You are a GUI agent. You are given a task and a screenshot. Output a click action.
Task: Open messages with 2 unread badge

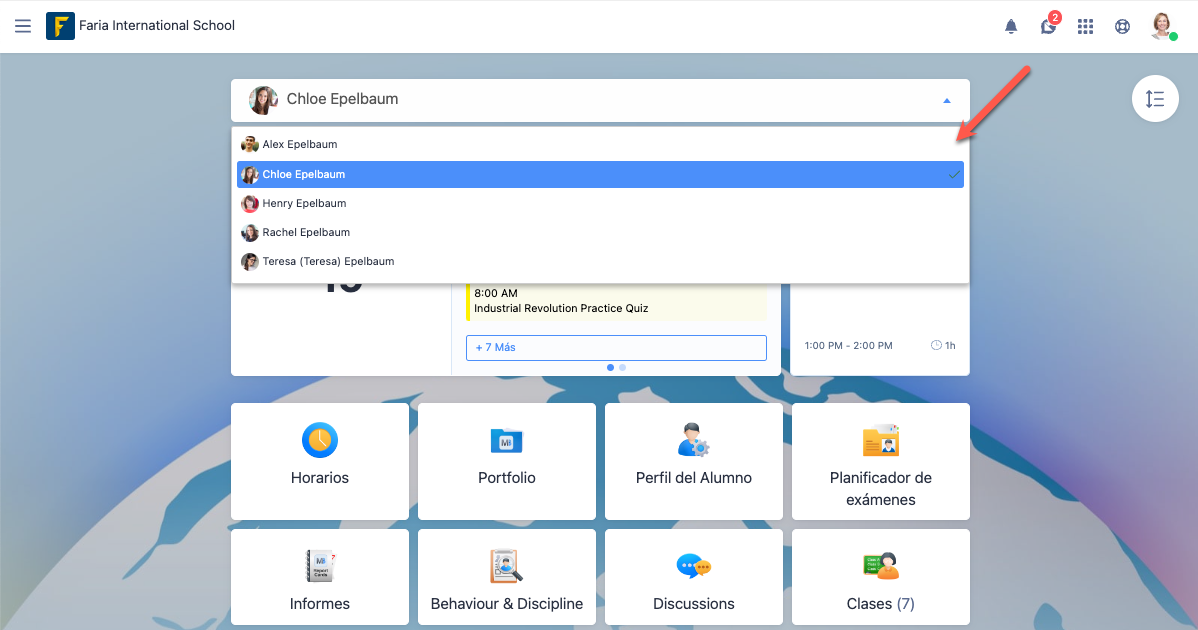click(x=1048, y=26)
